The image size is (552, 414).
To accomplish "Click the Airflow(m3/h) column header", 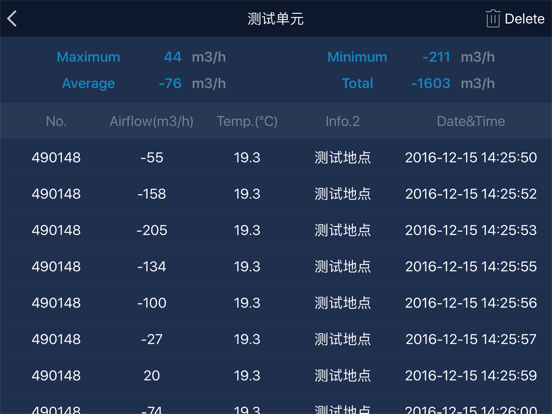I will [152, 121].
